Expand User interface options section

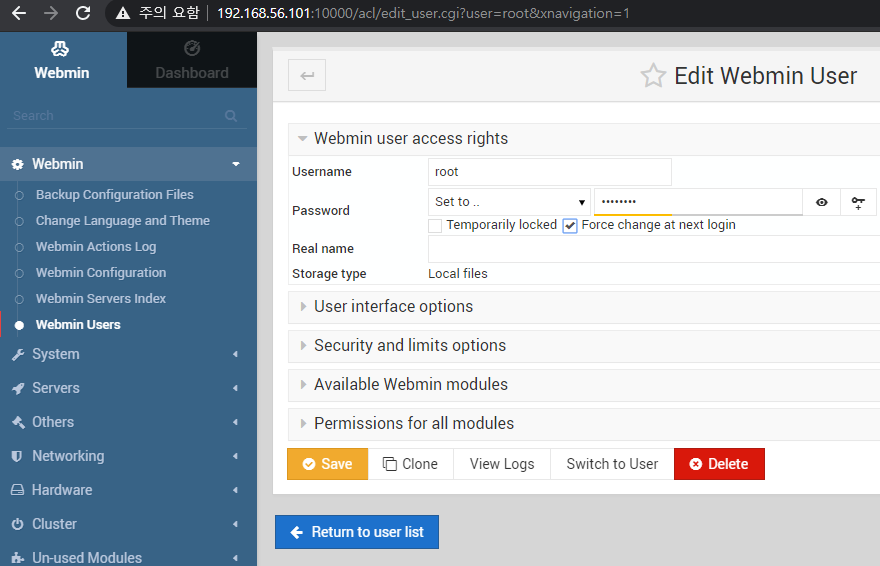coord(393,307)
